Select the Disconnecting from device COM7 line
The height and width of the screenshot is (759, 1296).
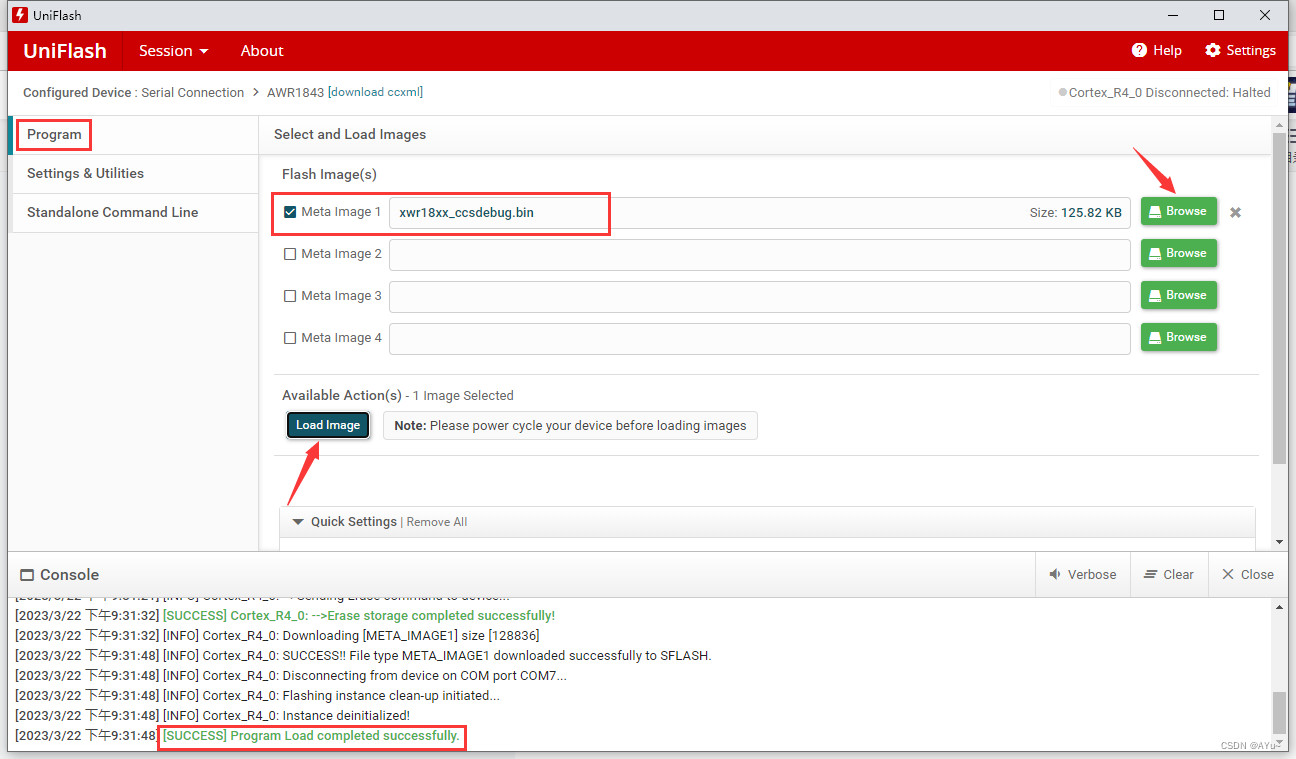pyautogui.click(x=291, y=676)
